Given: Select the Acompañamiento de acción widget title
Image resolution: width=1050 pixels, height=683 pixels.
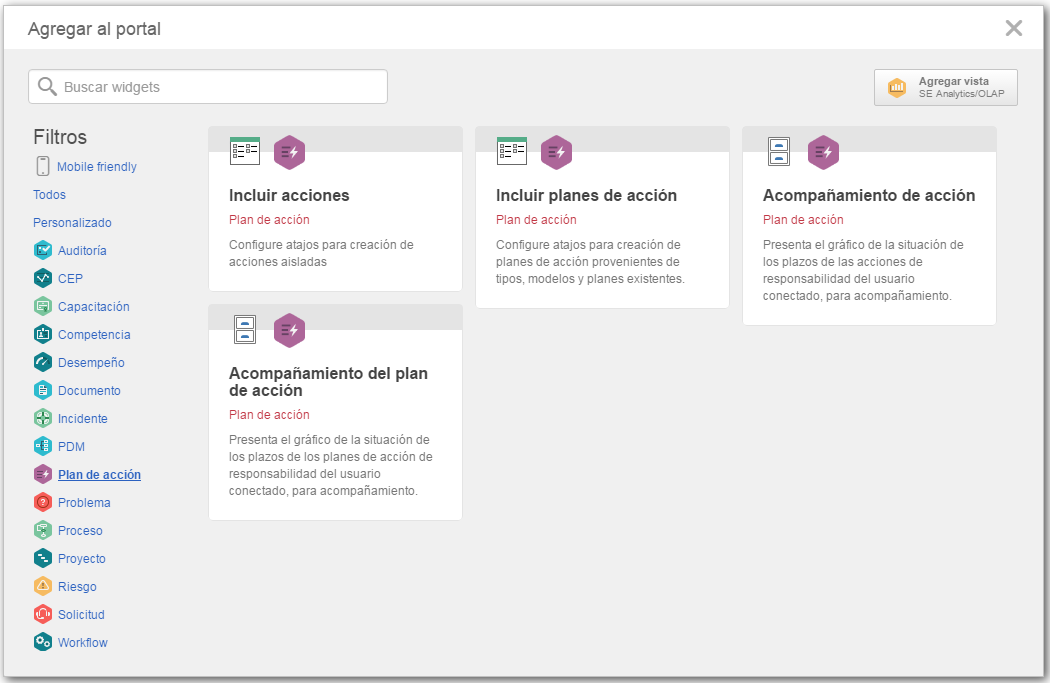Looking at the screenshot, I should 869,196.
